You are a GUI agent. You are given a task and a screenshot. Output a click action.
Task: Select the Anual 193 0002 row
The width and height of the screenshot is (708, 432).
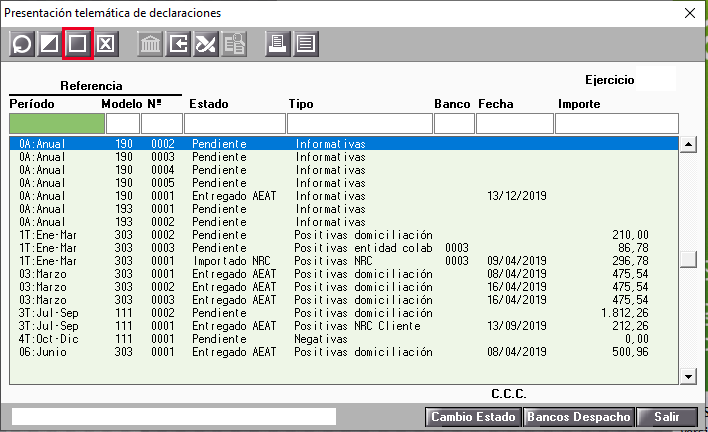[x=344, y=222]
